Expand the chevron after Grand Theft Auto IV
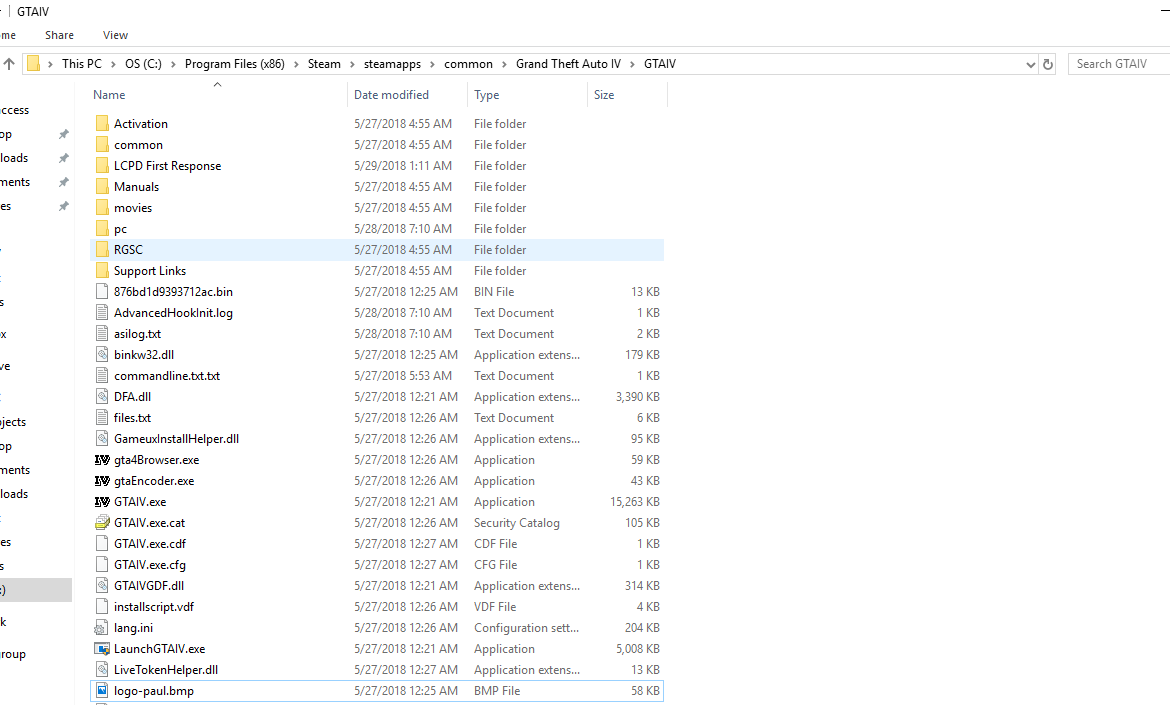The width and height of the screenshot is (1170, 720). [632, 64]
